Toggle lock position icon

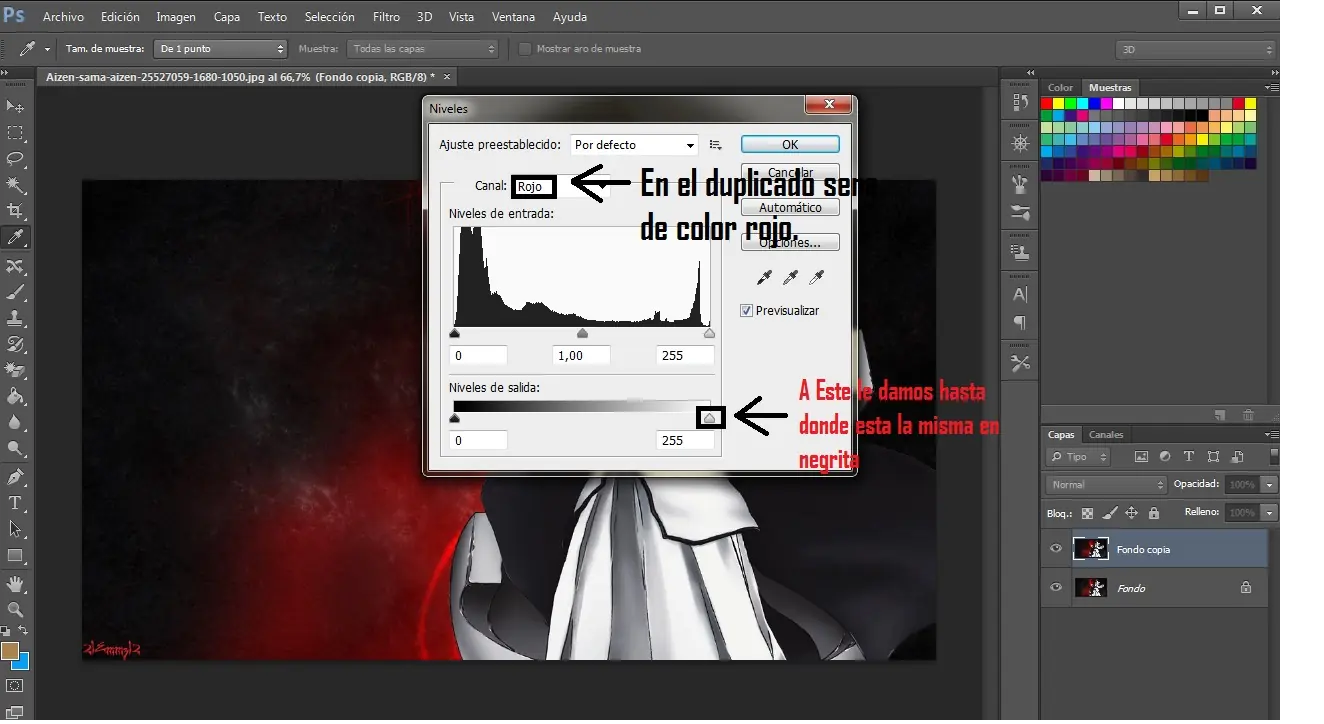pyautogui.click(x=1132, y=513)
